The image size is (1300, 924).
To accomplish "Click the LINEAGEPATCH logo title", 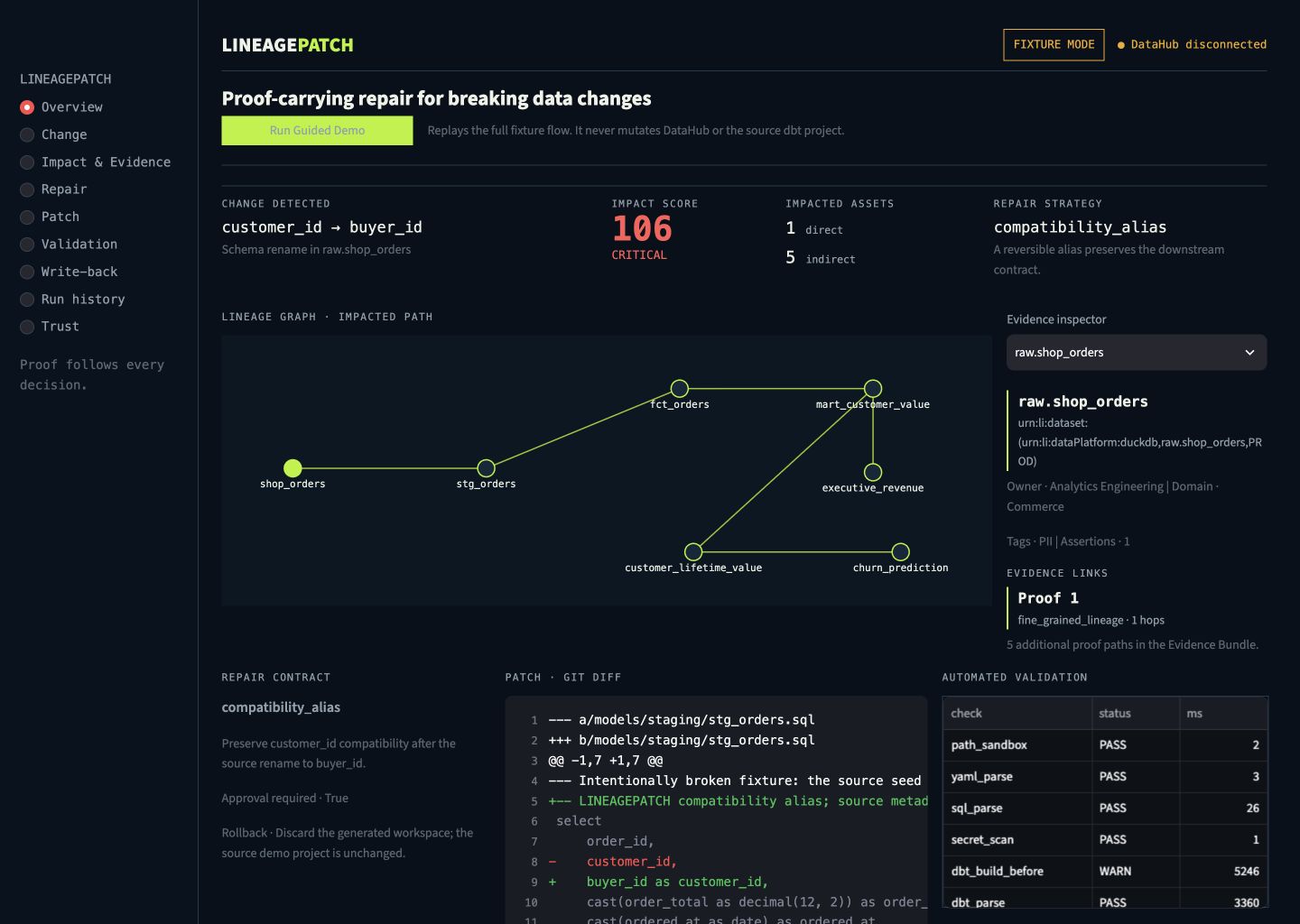I will (x=287, y=45).
